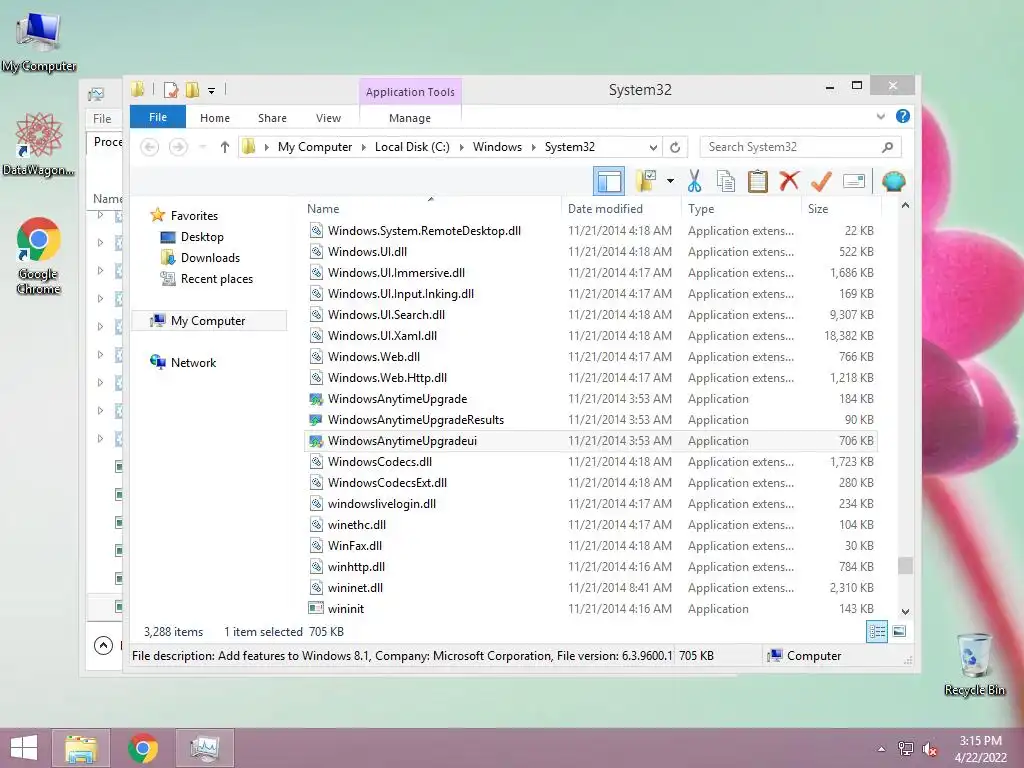Toggle the preview pane toolbar button
The image size is (1024, 768).
click(609, 182)
